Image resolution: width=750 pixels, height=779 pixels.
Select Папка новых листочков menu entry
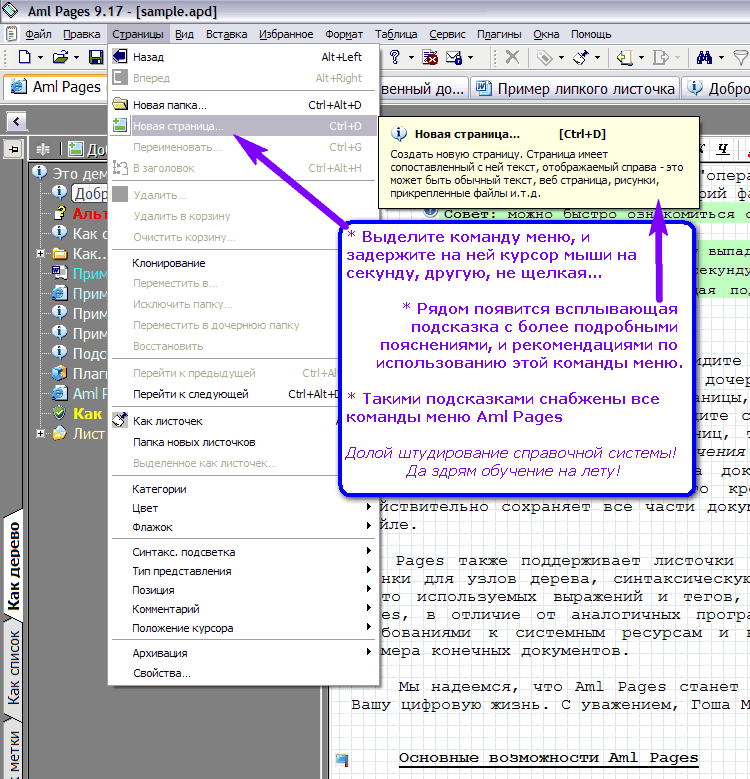pyautogui.click(x=194, y=442)
